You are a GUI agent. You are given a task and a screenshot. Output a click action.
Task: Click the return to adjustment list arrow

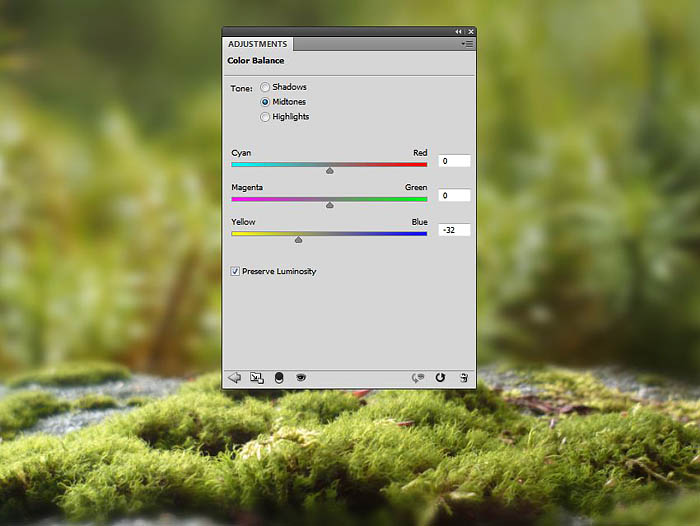coord(235,377)
